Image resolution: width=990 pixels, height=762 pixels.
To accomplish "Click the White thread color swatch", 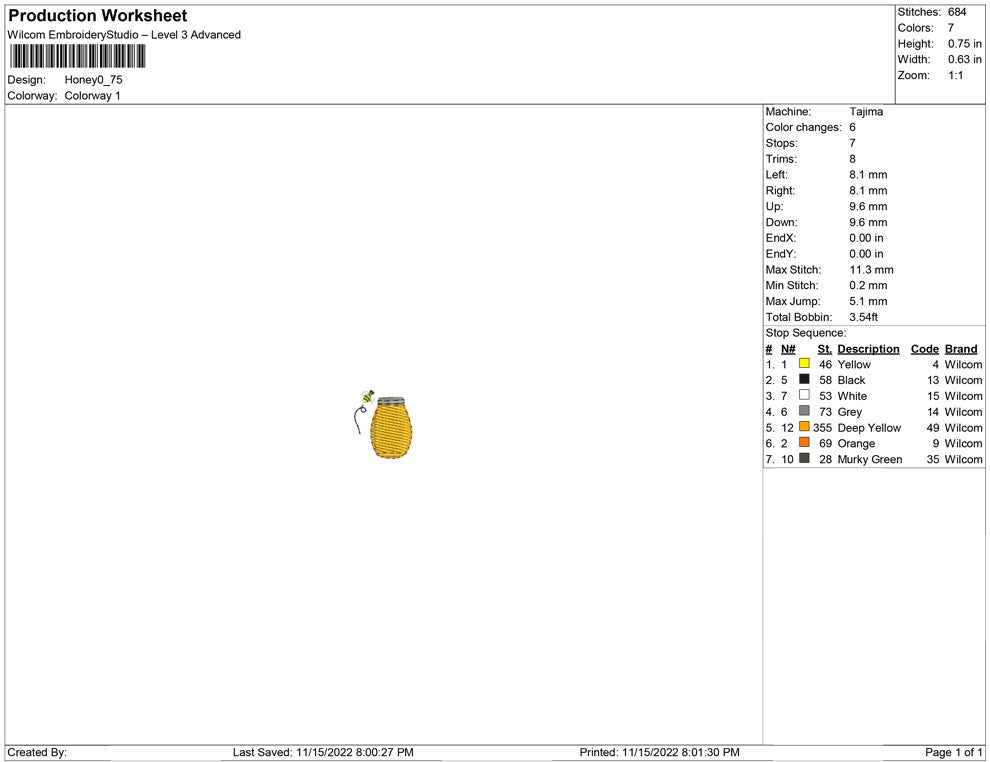I will click(x=804, y=395).
